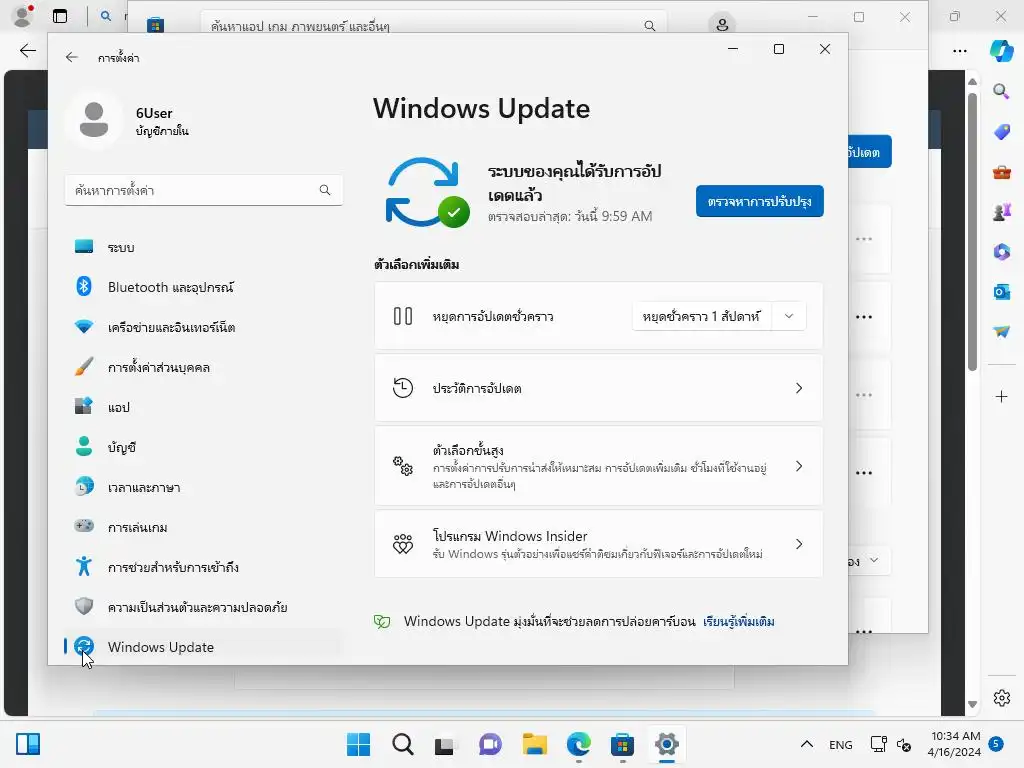Image resolution: width=1024 pixels, height=768 pixels.
Task: Open the Edge sidebar Microsoft 365 icon
Action: coord(1001,251)
